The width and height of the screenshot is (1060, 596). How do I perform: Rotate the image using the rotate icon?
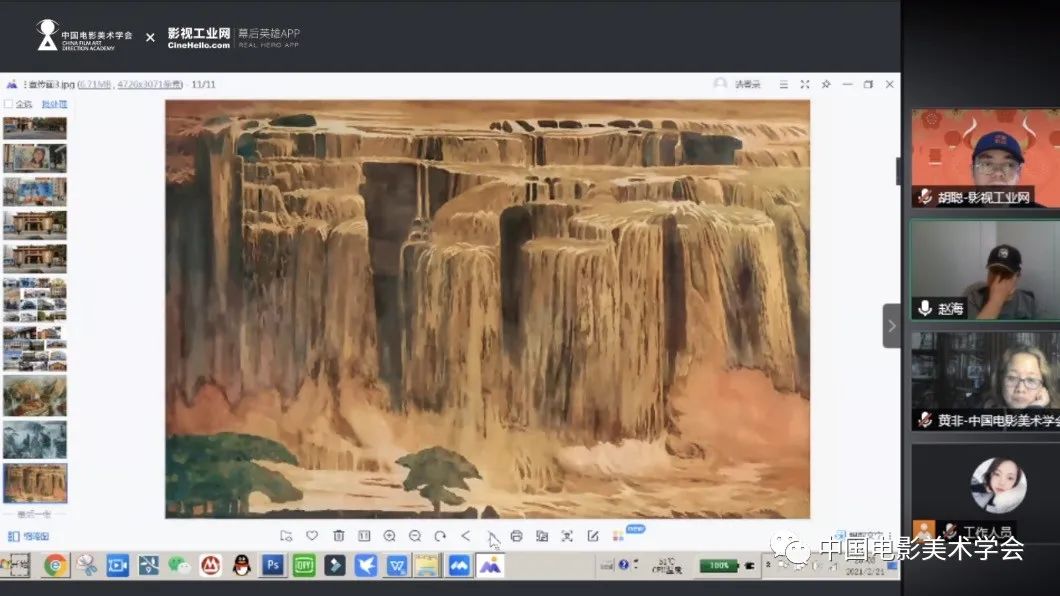pyautogui.click(x=440, y=536)
